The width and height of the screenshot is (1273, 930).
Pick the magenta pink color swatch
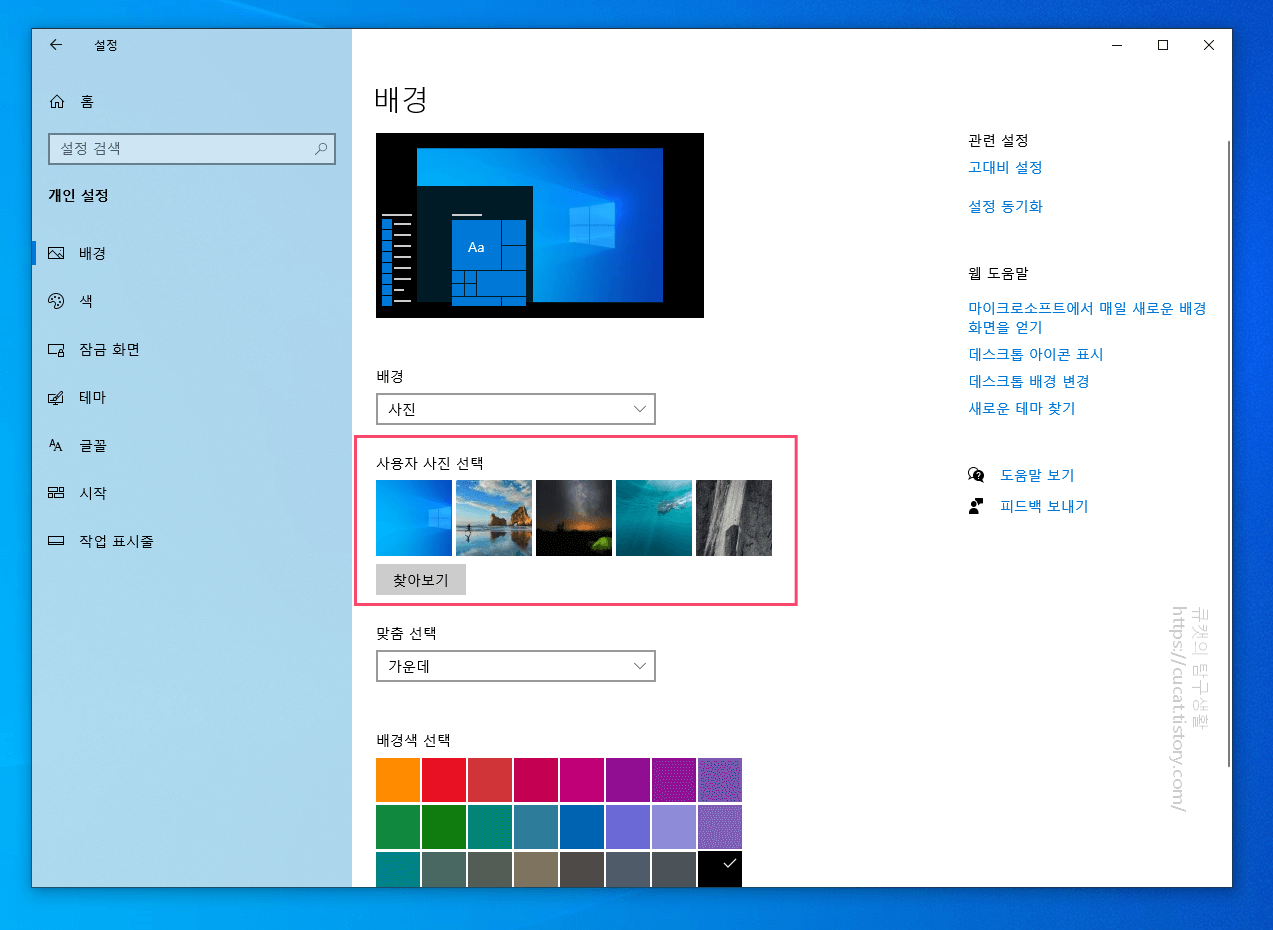pyautogui.click(x=582, y=780)
